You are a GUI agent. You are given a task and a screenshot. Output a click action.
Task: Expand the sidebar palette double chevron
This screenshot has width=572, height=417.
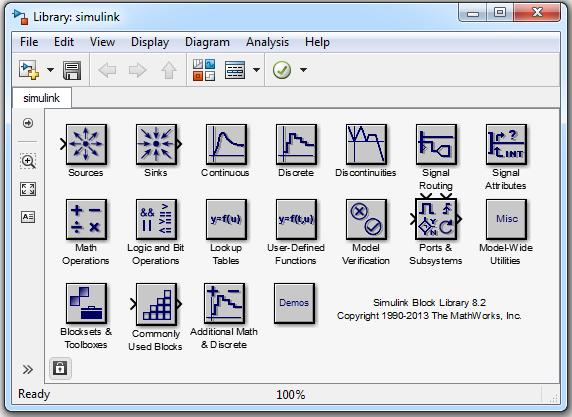[x=28, y=370]
